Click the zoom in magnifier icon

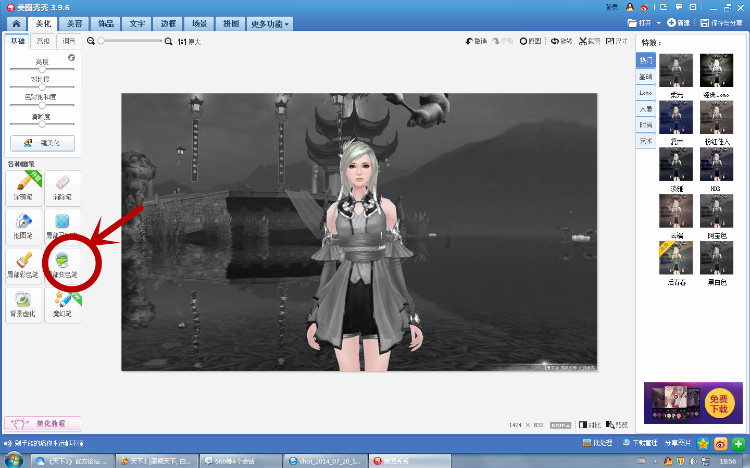pos(168,41)
